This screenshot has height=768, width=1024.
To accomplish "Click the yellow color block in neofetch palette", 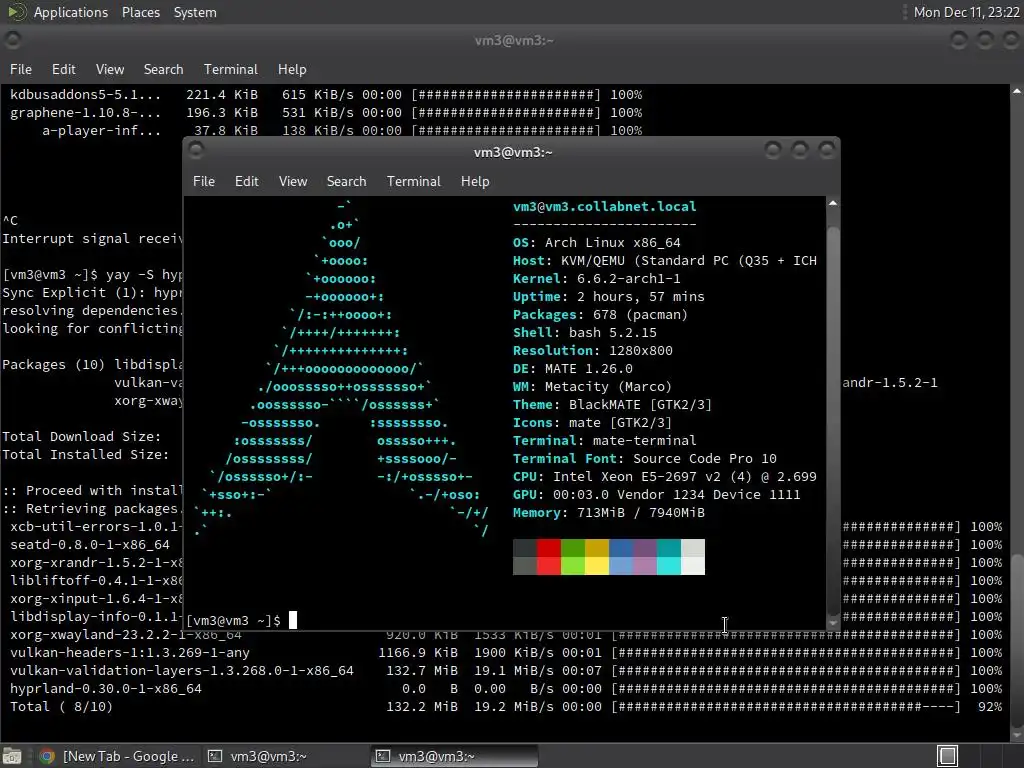I will coord(597,557).
